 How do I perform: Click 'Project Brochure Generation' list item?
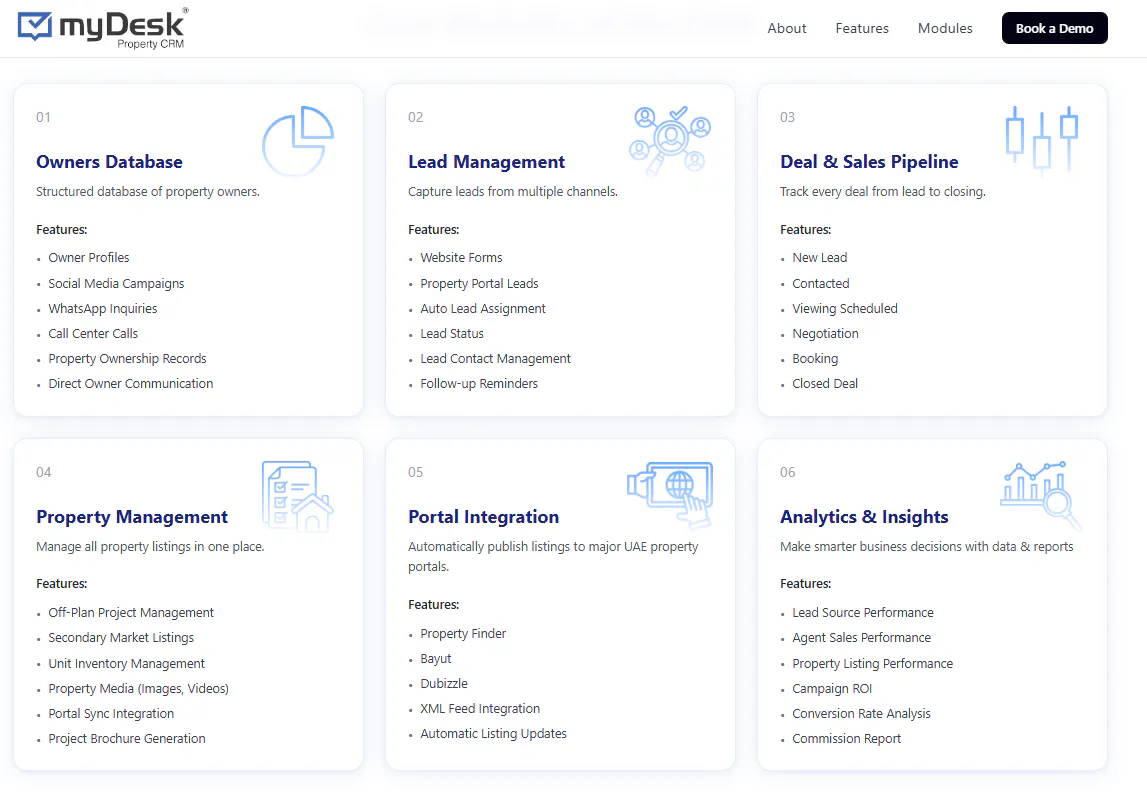[127, 739]
